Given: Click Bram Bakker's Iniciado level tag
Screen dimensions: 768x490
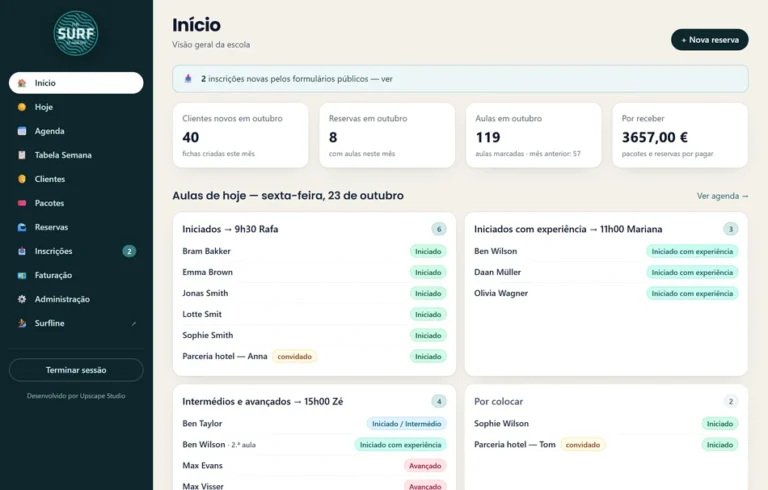Looking at the screenshot, I should (x=428, y=251).
